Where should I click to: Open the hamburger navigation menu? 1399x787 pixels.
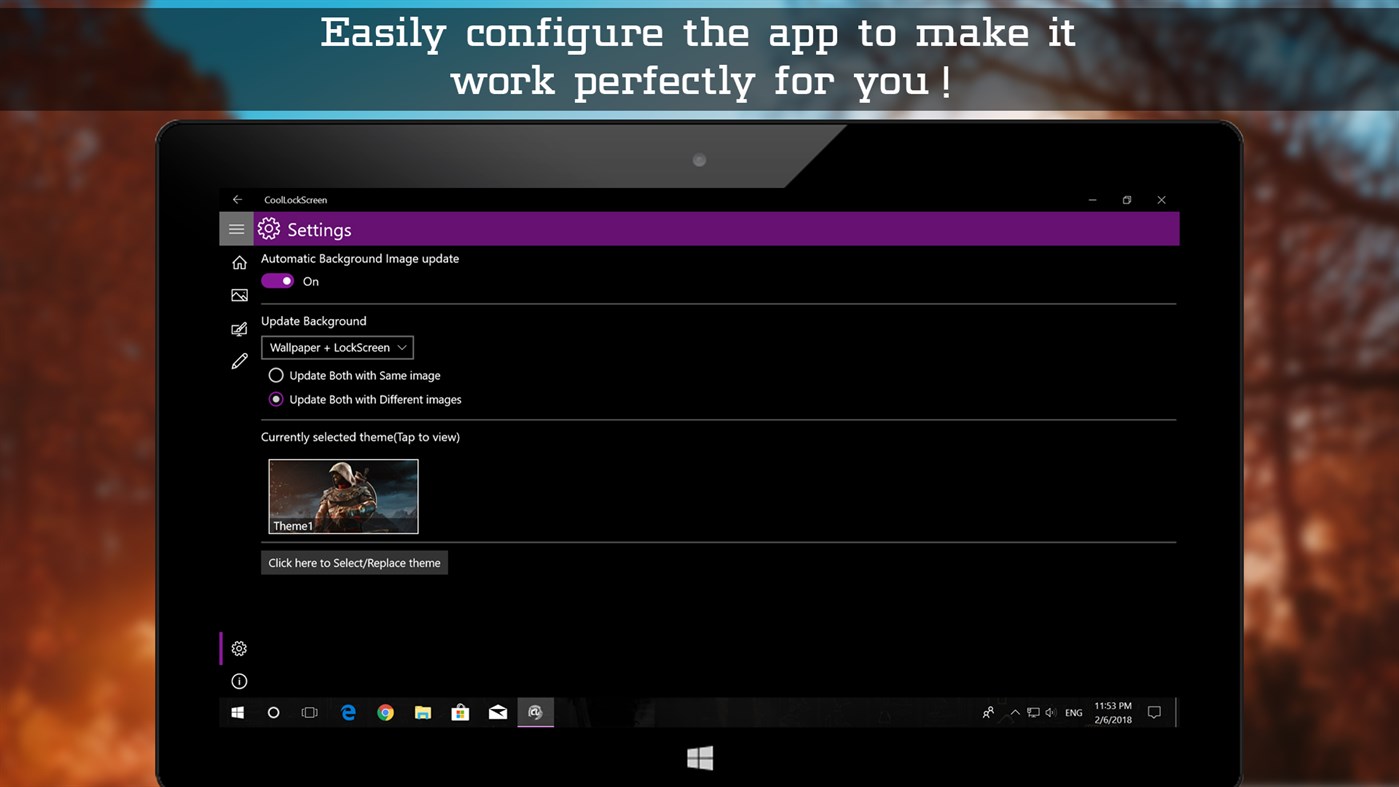[x=236, y=229]
